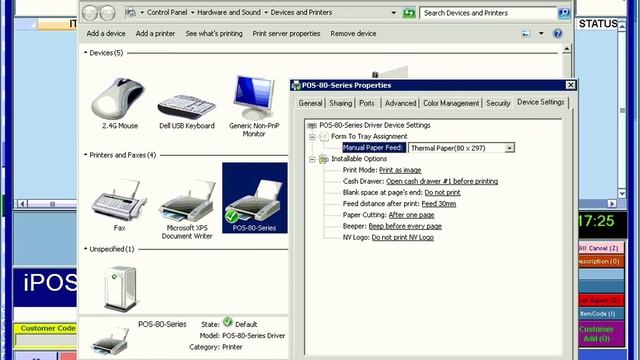Switch to the Ports tab
Screen dimensions: 640x360
367,103
